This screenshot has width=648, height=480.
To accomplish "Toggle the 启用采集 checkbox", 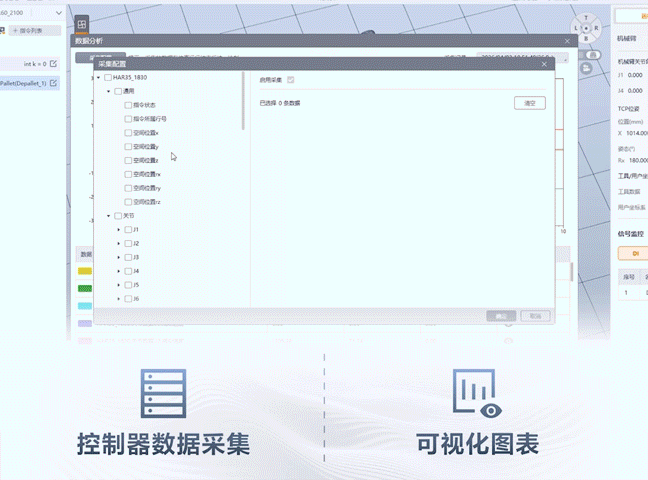I will [291, 80].
